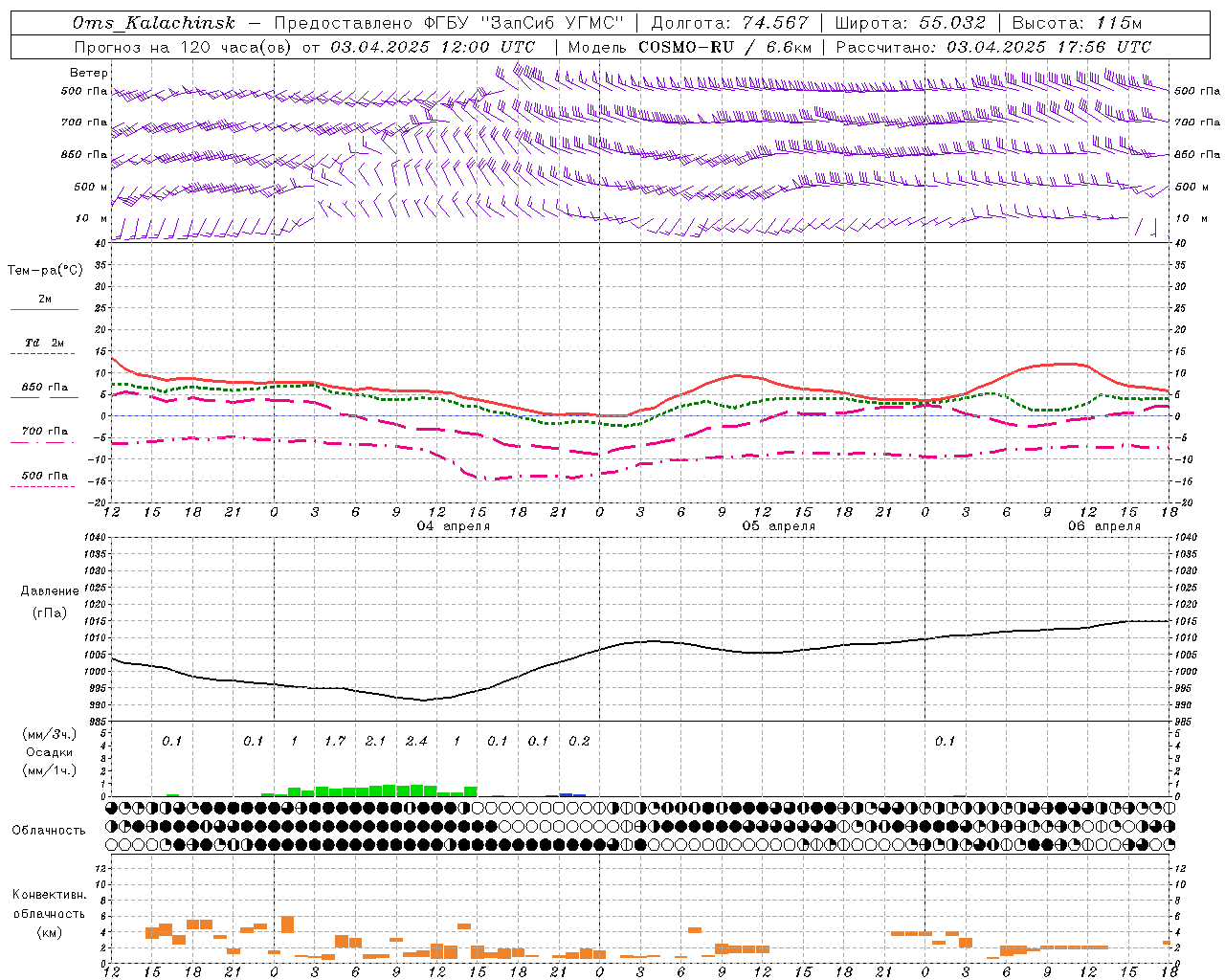Click the 2.1 precipitation amount value
Image resolution: width=1225 pixels, height=980 pixels.
pos(375,741)
